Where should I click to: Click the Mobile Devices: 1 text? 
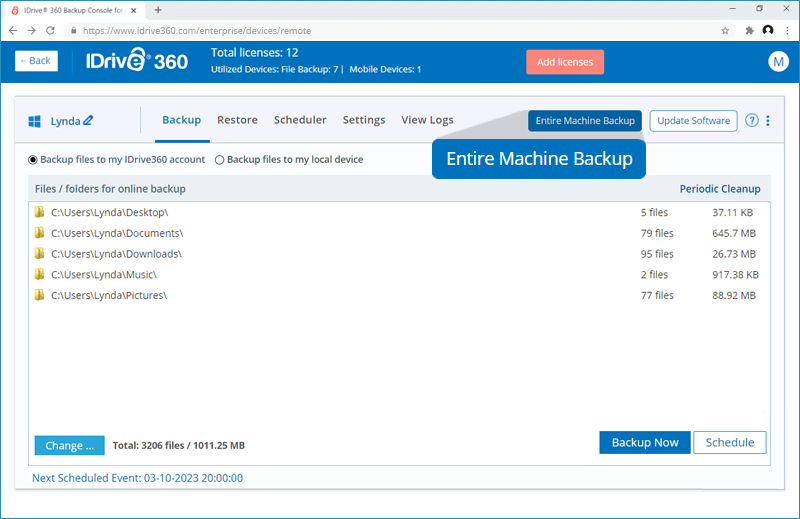(x=385, y=69)
